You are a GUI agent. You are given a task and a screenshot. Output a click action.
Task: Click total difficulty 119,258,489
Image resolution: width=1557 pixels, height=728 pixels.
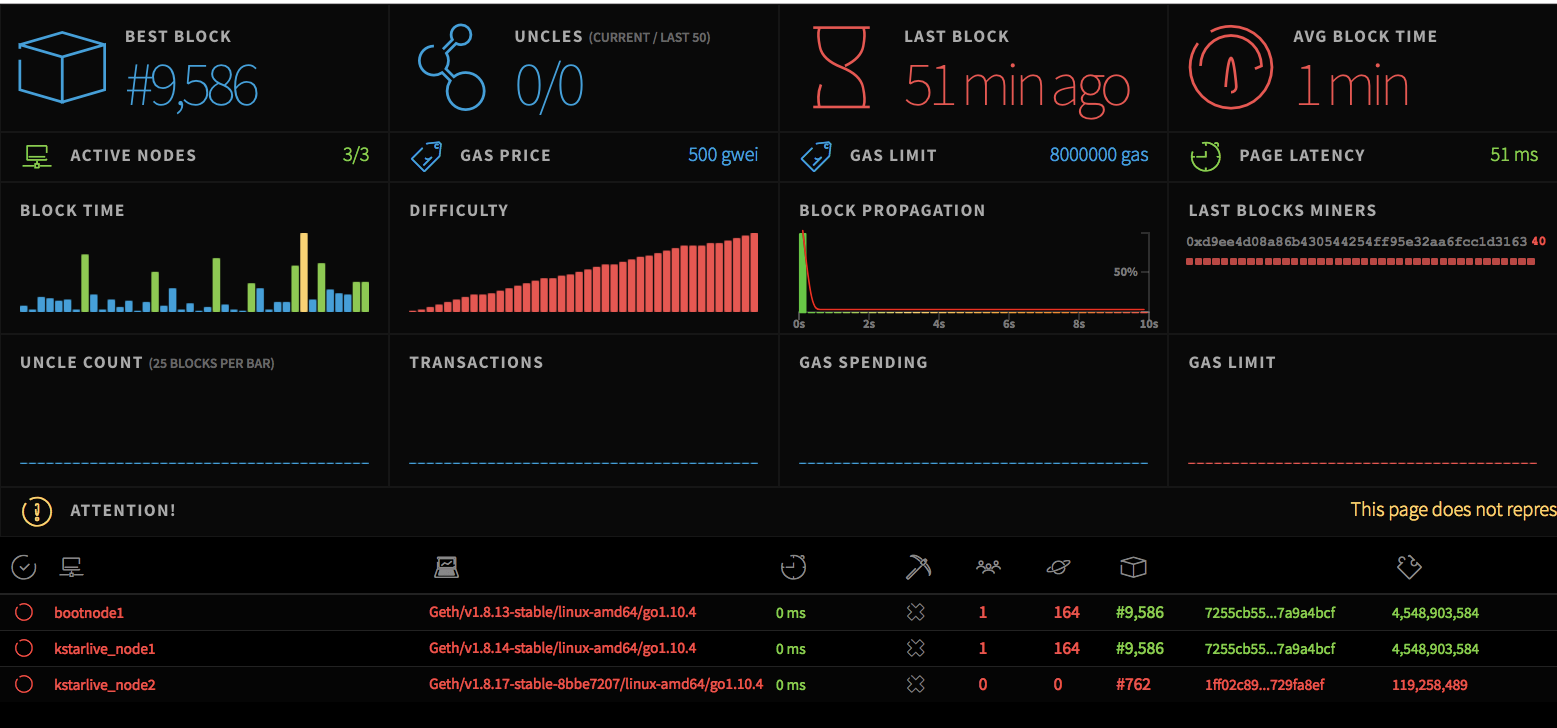[1430, 685]
